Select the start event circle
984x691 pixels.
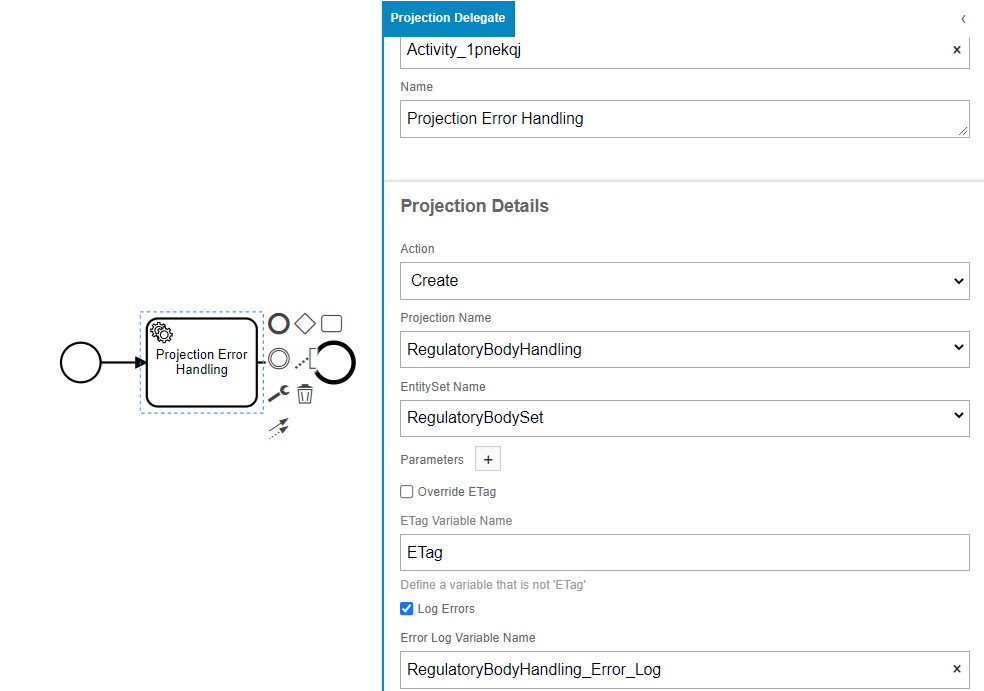click(80, 362)
